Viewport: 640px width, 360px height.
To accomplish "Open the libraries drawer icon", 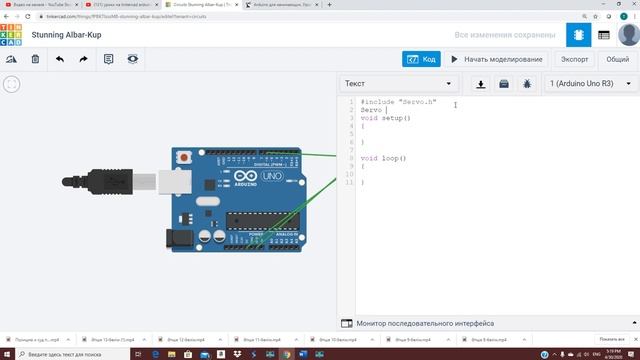I will coord(504,84).
